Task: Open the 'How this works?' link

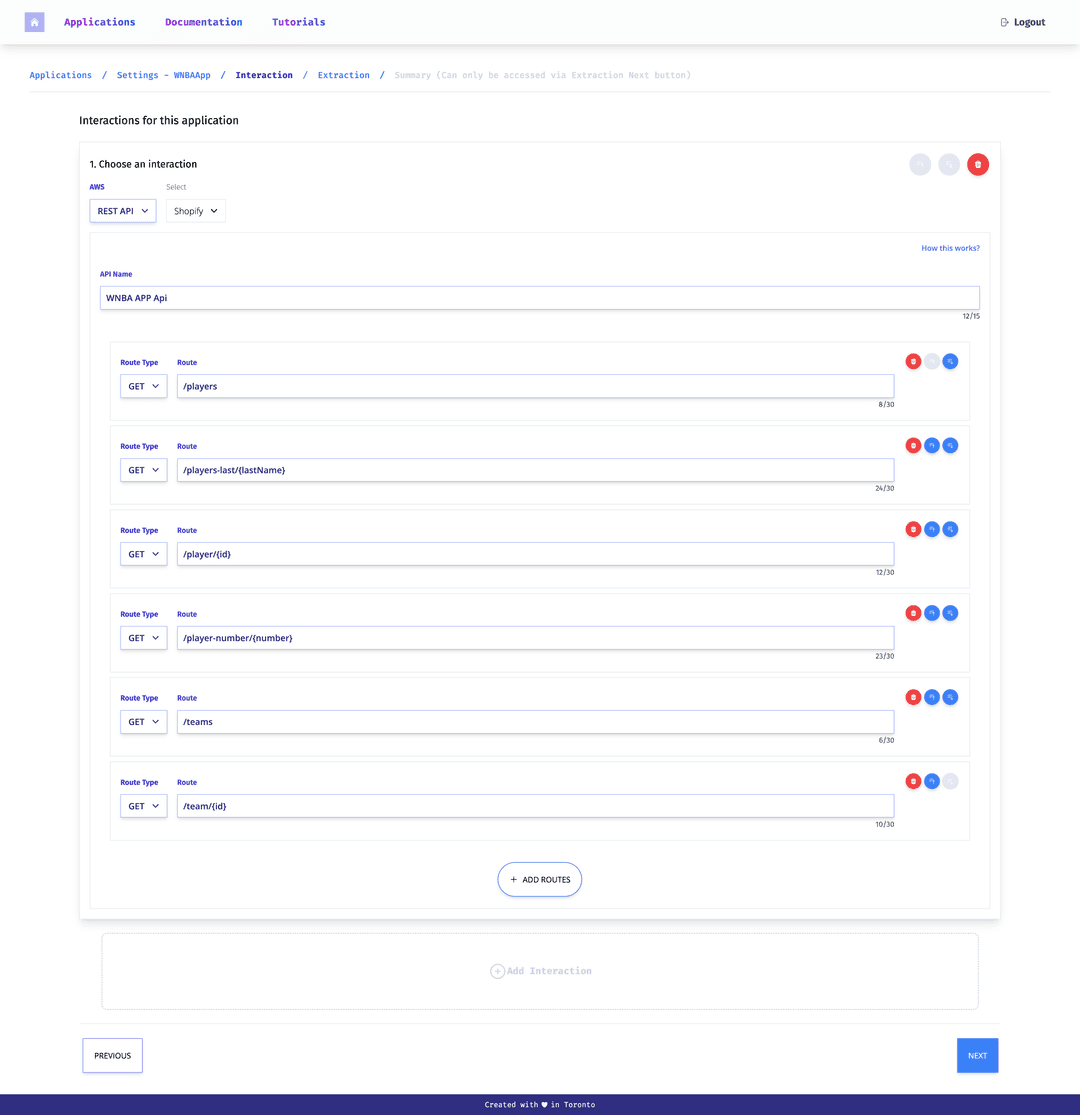Action: click(950, 248)
